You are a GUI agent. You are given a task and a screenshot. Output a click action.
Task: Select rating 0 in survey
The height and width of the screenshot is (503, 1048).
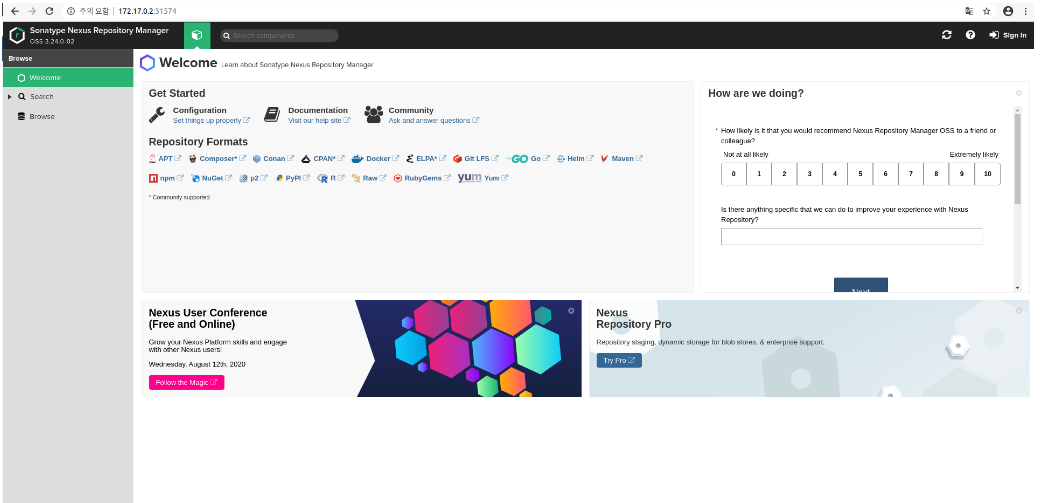(x=734, y=174)
